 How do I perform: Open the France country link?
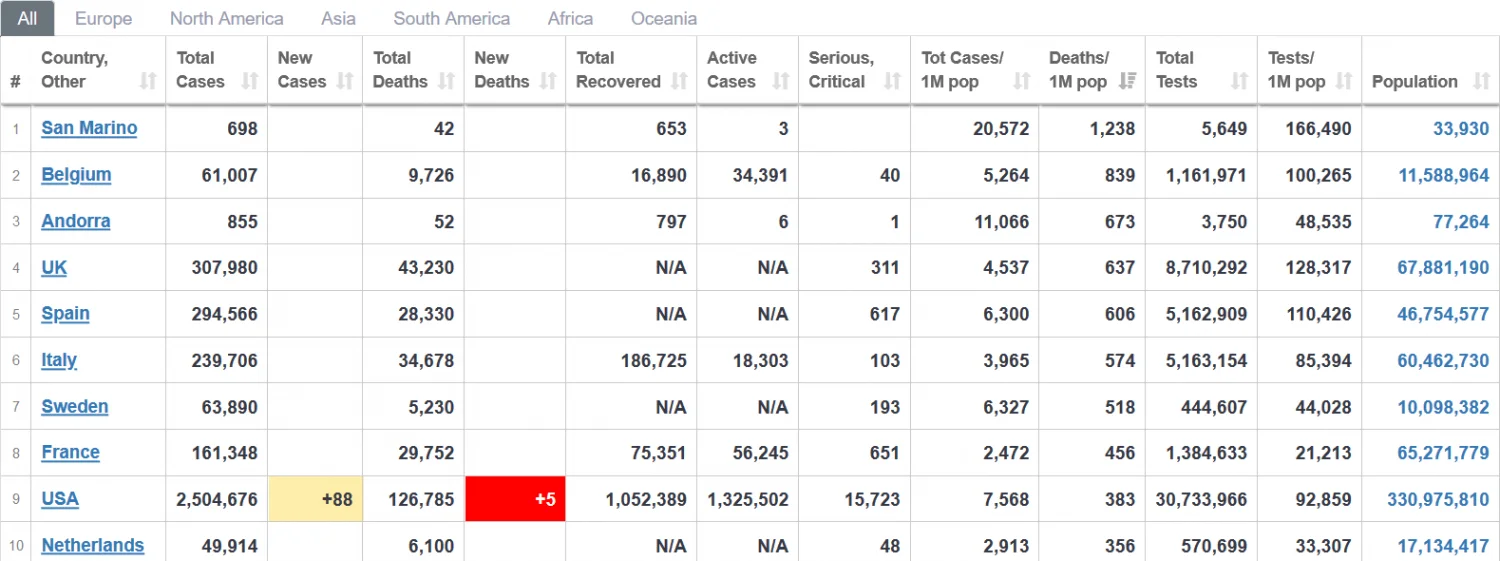pos(70,452)
